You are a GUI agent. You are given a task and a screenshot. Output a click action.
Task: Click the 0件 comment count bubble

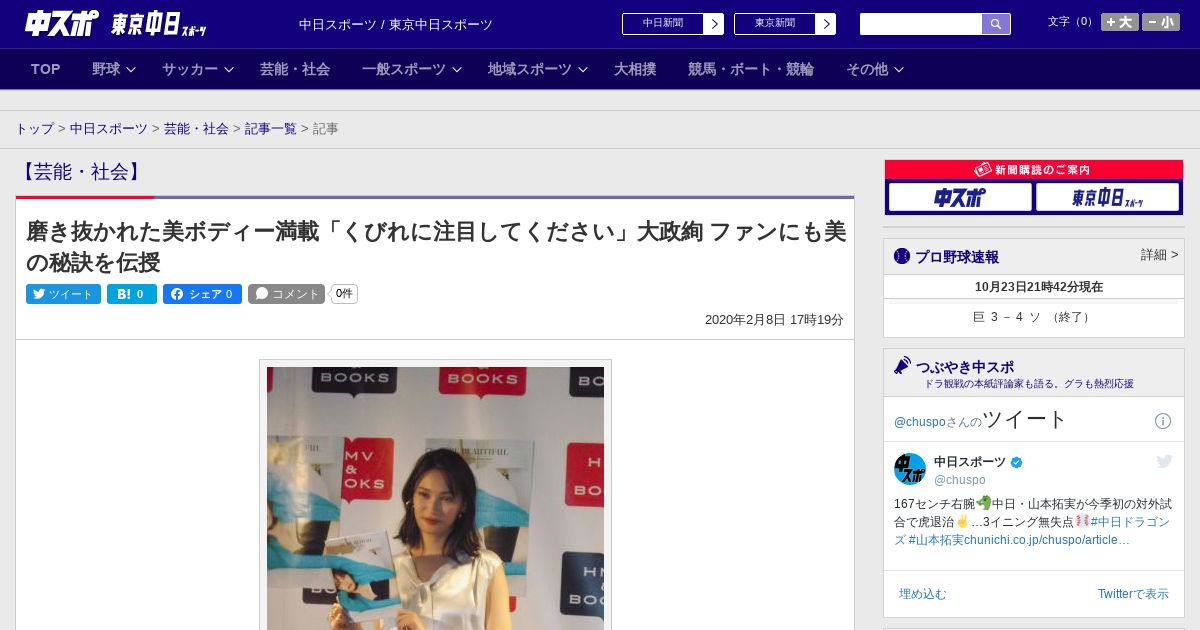[344, 294]
